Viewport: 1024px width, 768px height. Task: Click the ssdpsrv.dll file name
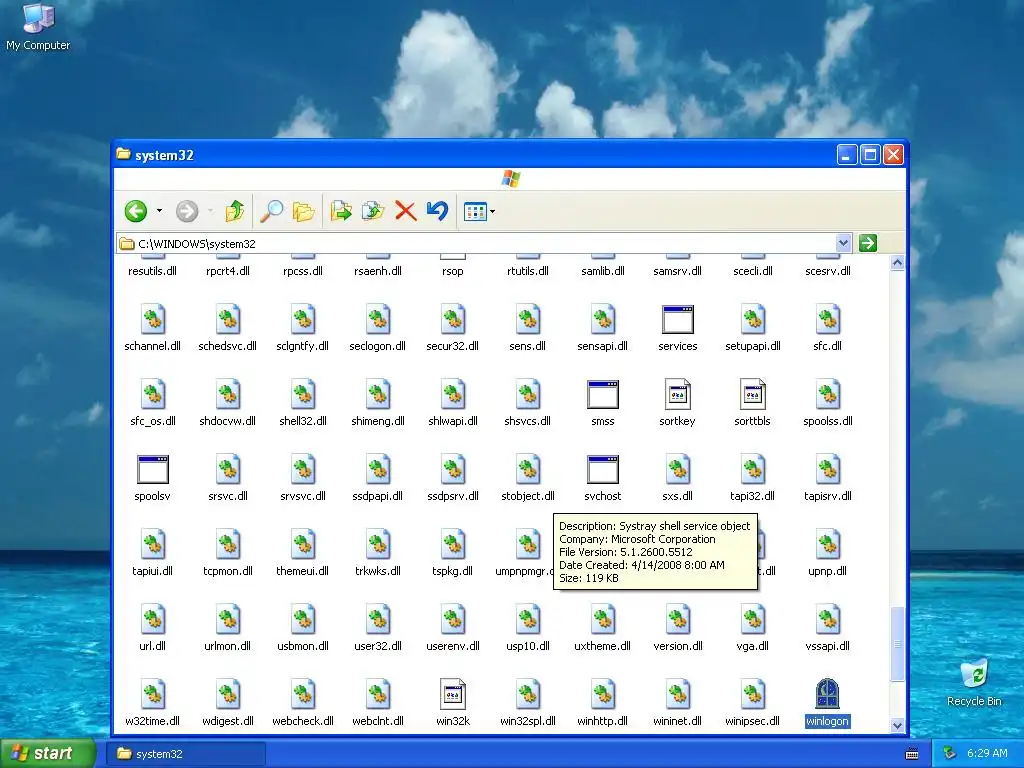pos(453,496)
